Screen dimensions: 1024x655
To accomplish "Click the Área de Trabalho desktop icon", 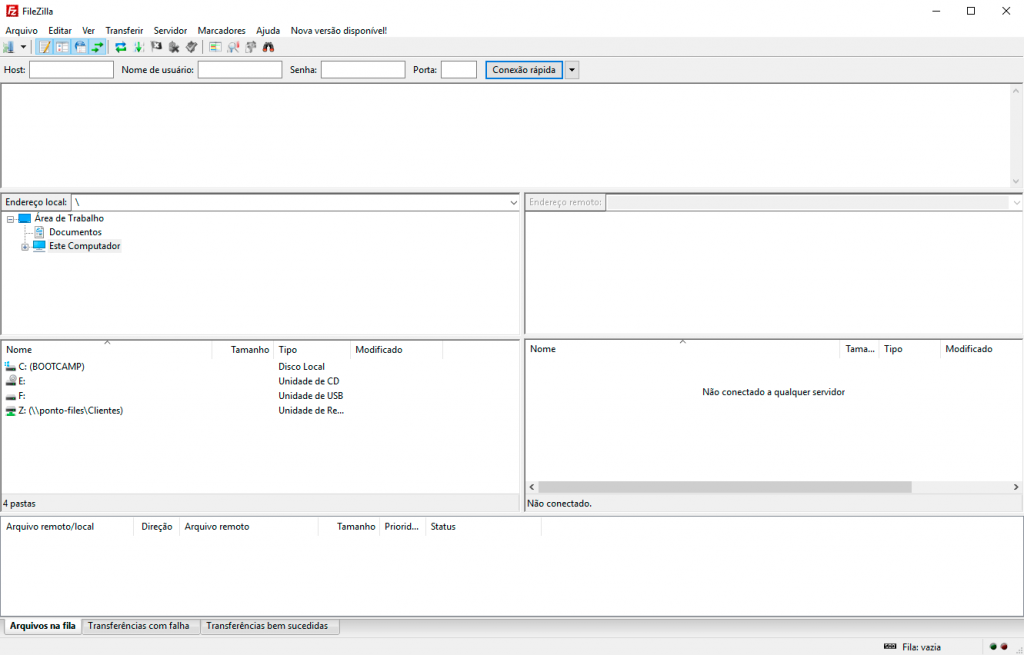I will coord(25,218).
